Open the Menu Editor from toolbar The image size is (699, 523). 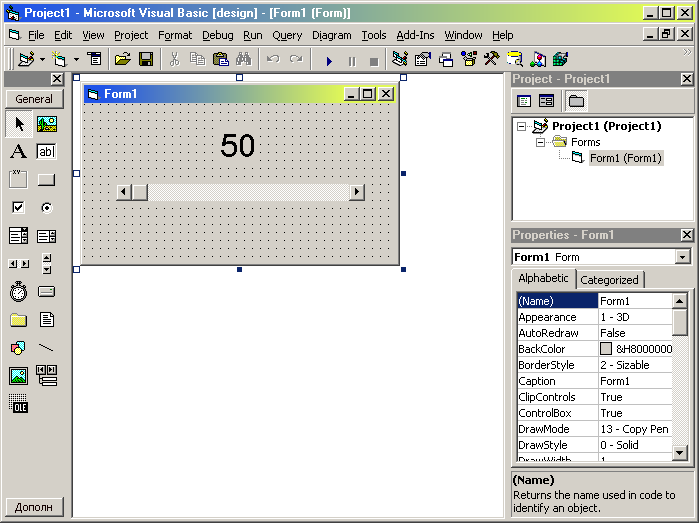point(94,59)
